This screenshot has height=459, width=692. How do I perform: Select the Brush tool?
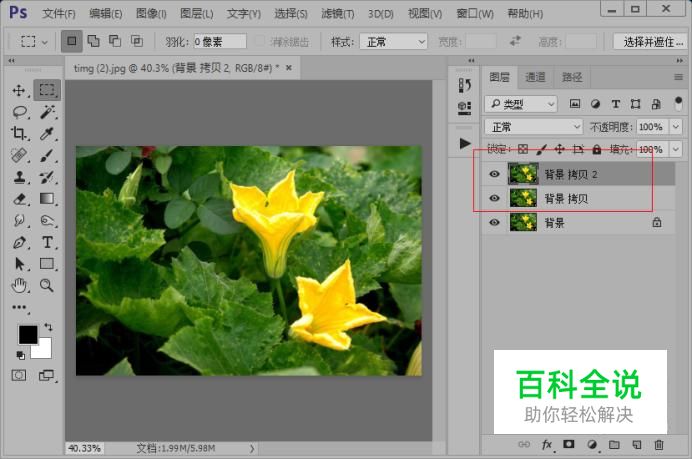click(x=47, y=155)
